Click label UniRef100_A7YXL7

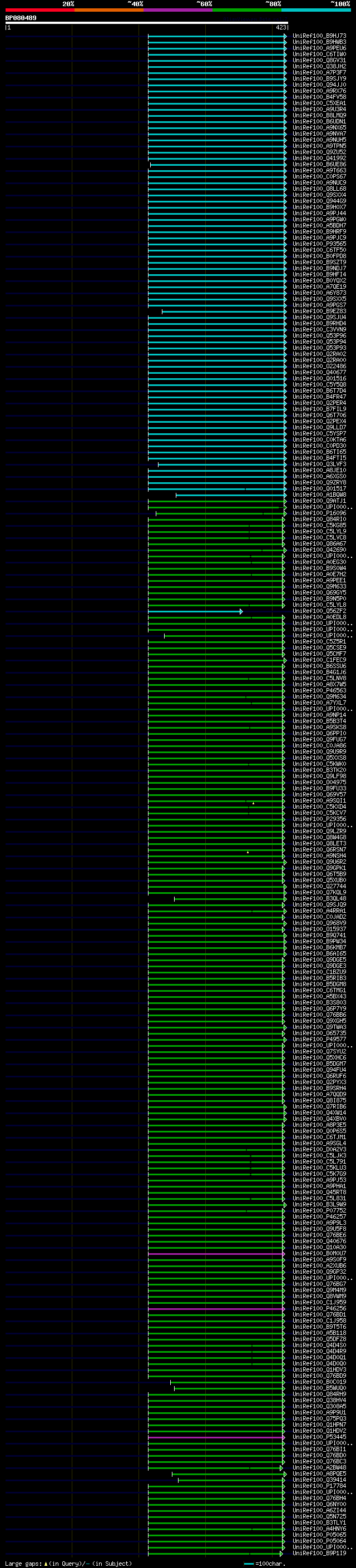pyautogui.click(x=319, y=703)
